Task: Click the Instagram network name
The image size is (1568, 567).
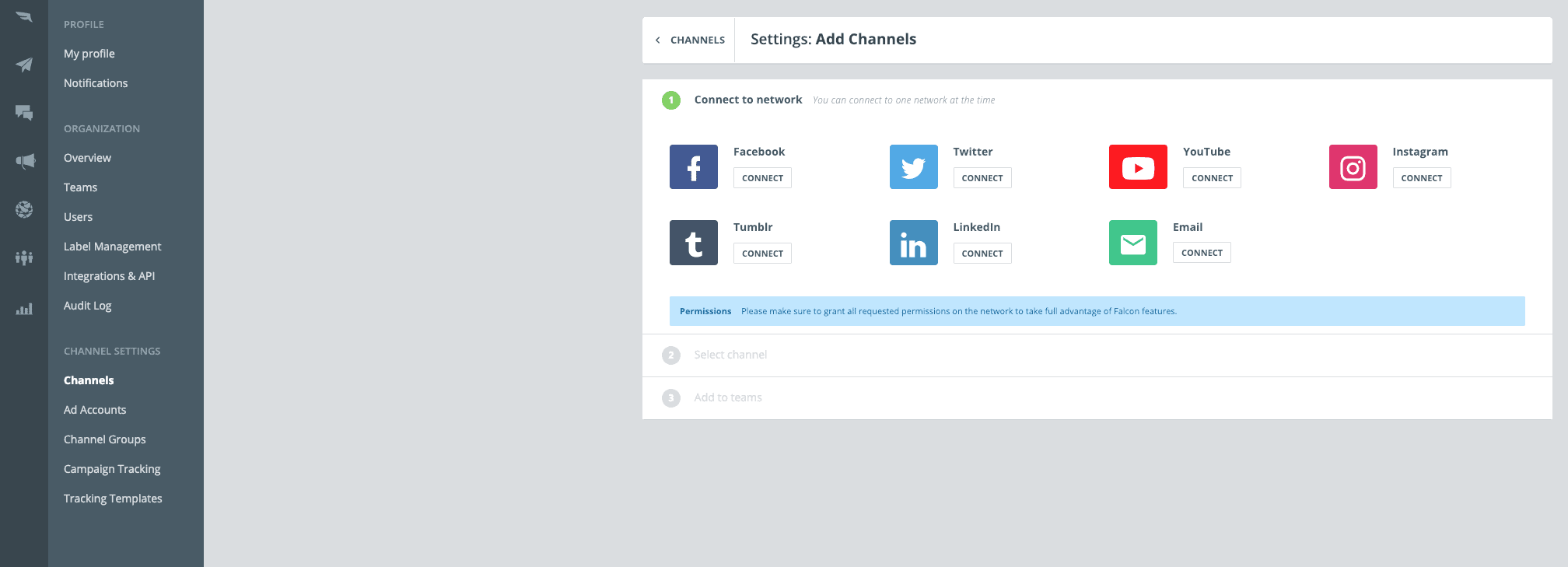Action: tap(1420, 152)
